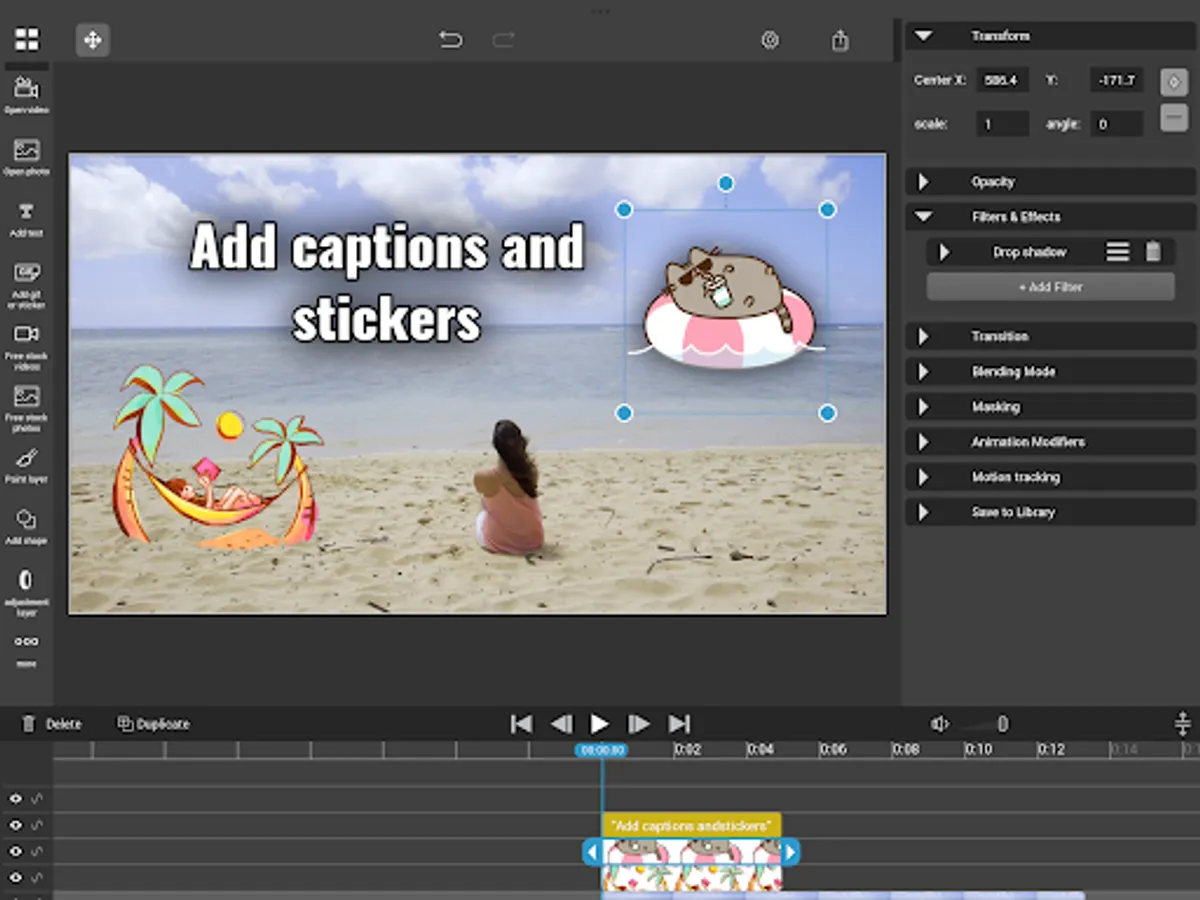Screen dimensions: 1200x900
Task: Expand the Blending Mode section
Action: (x=1050, y=372)
